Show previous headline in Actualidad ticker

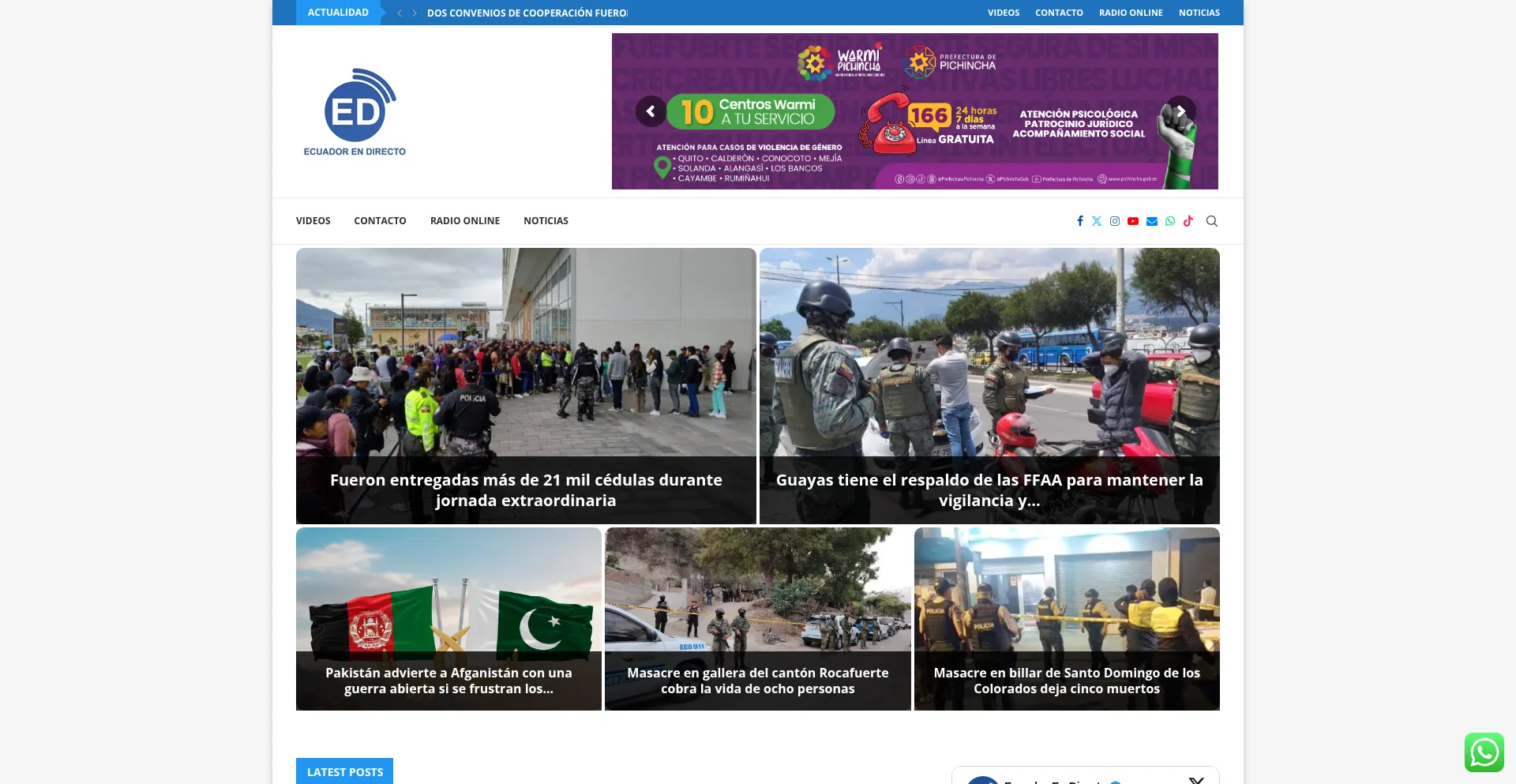coord(400,13)
